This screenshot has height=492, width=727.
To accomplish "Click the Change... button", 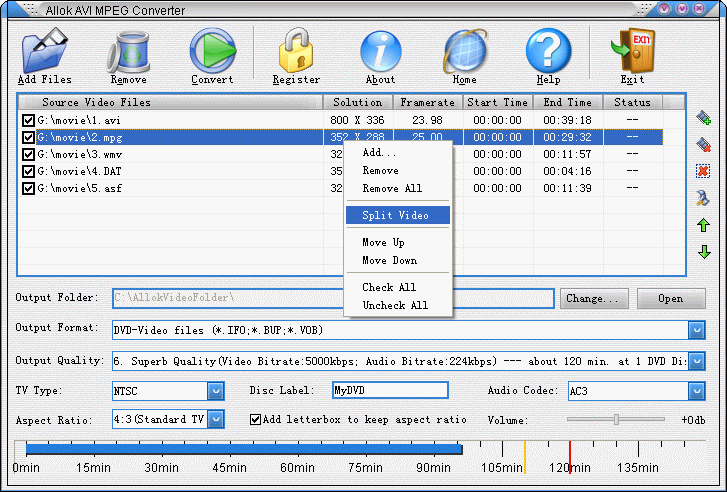I will point(594,299).
